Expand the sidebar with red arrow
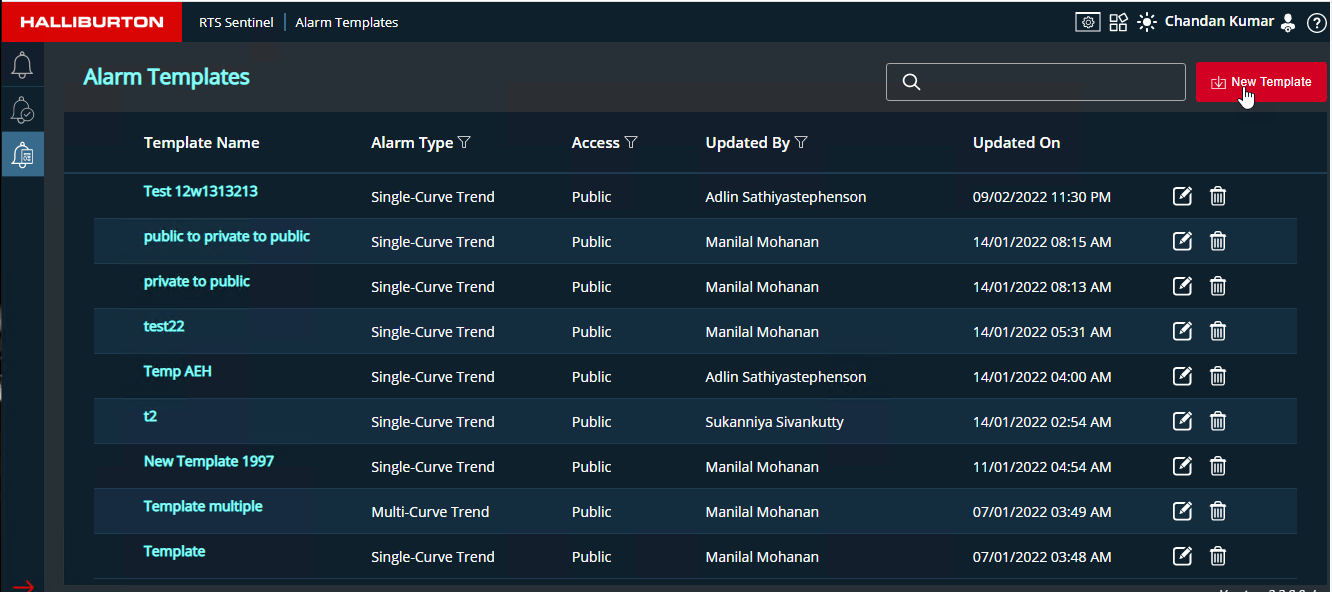 click(22, 585)
